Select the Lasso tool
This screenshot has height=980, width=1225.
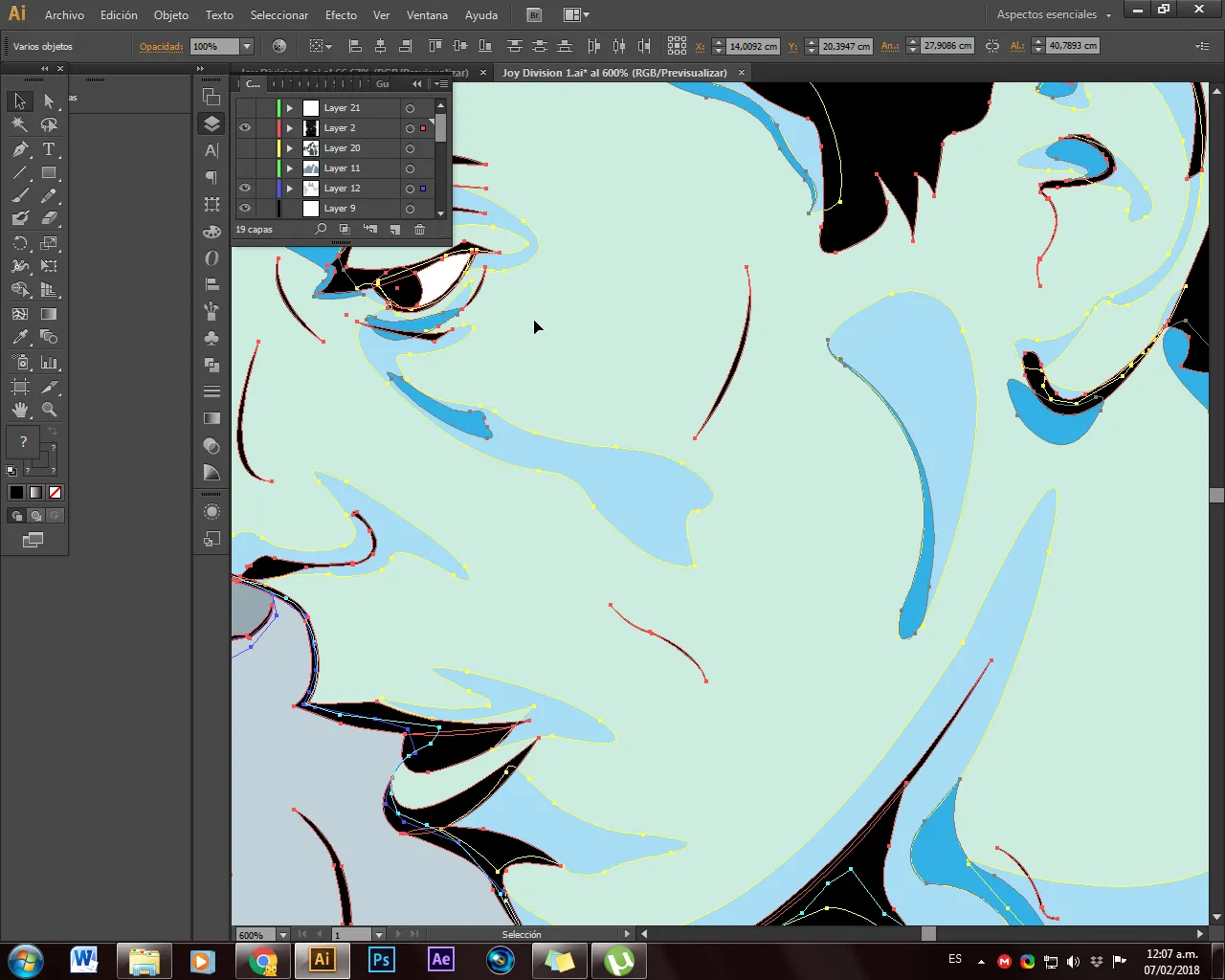point(50,124)
